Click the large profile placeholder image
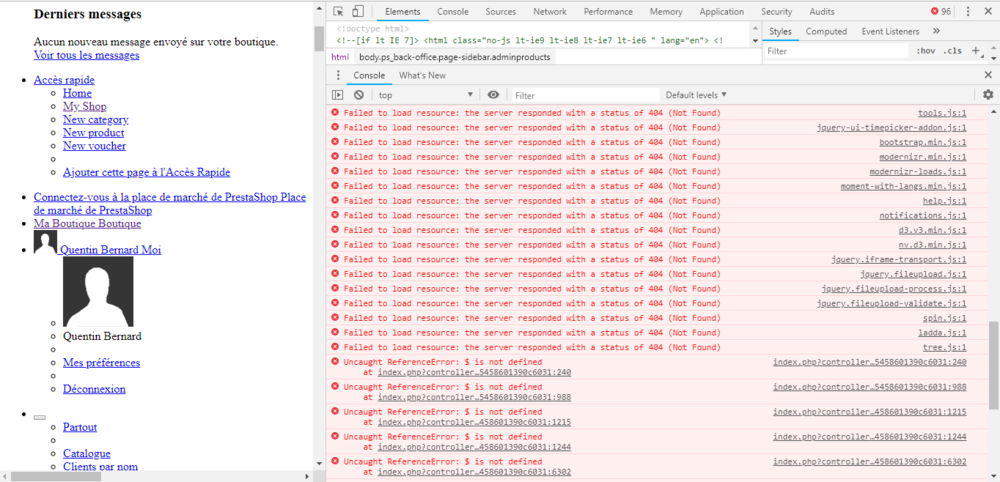Screen dimensions: 1000x482 pyautogui.click(x=98, y=291)
